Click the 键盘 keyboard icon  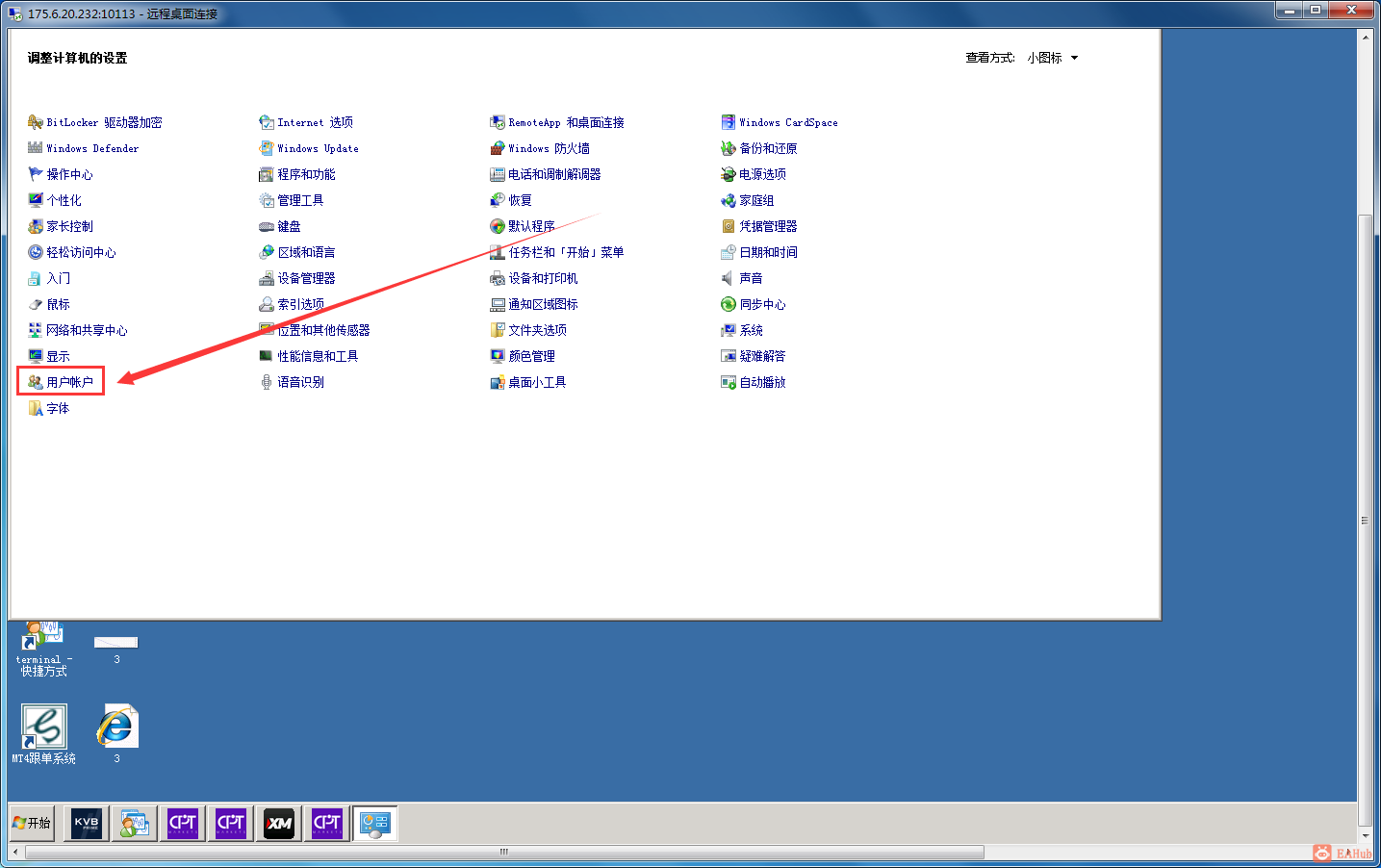coord(267,226)
